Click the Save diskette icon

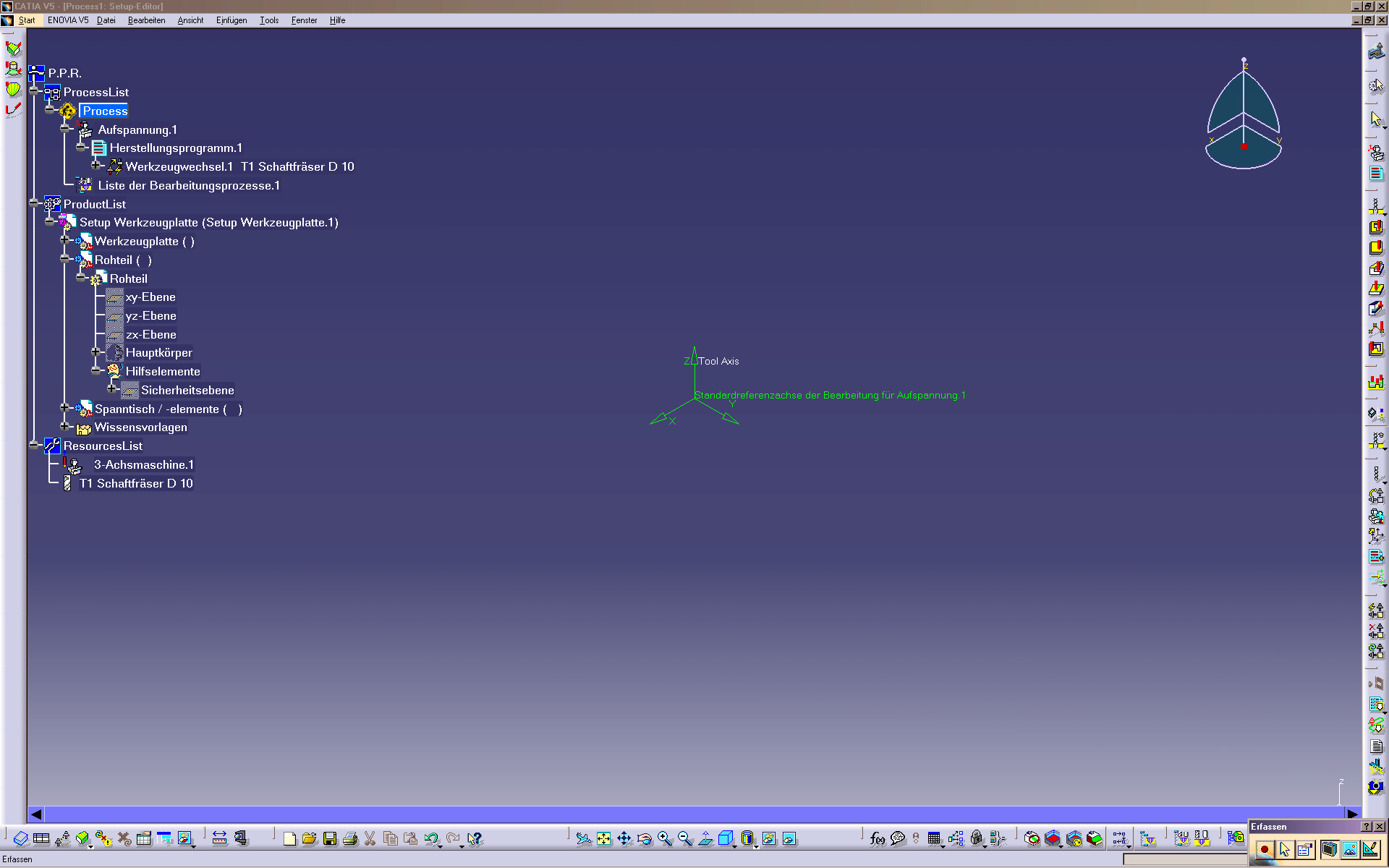(330, 838)
